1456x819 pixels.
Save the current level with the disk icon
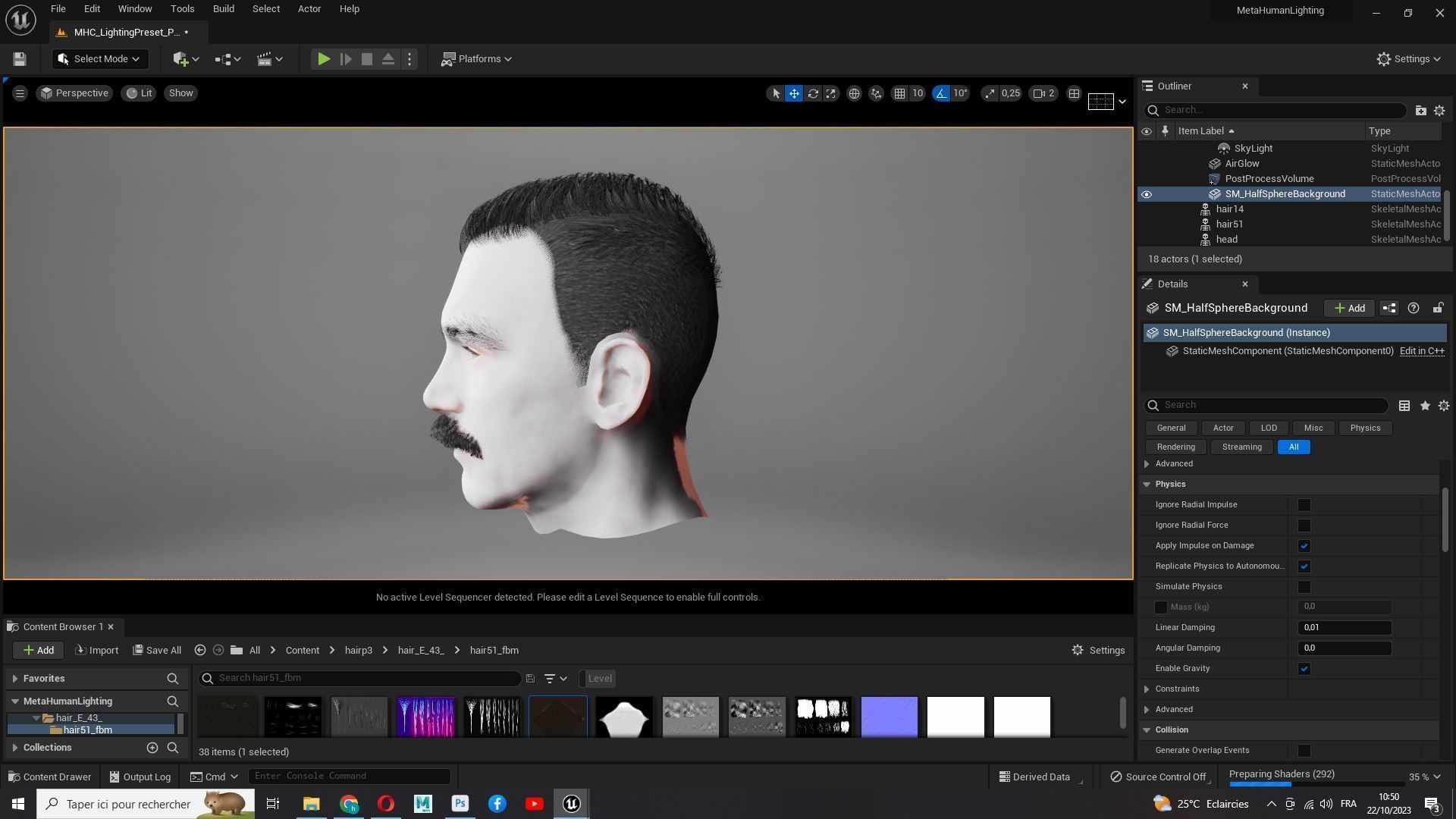(20, 59)
